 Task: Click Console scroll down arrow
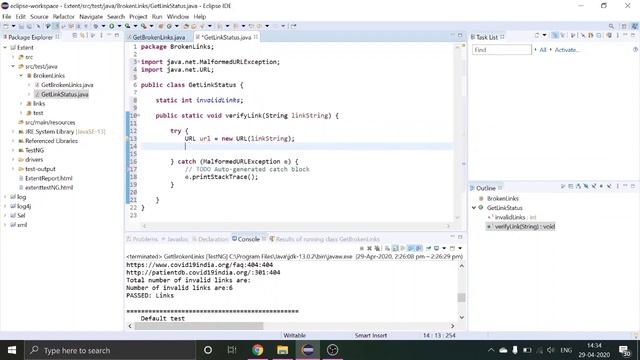click(462, 317)
